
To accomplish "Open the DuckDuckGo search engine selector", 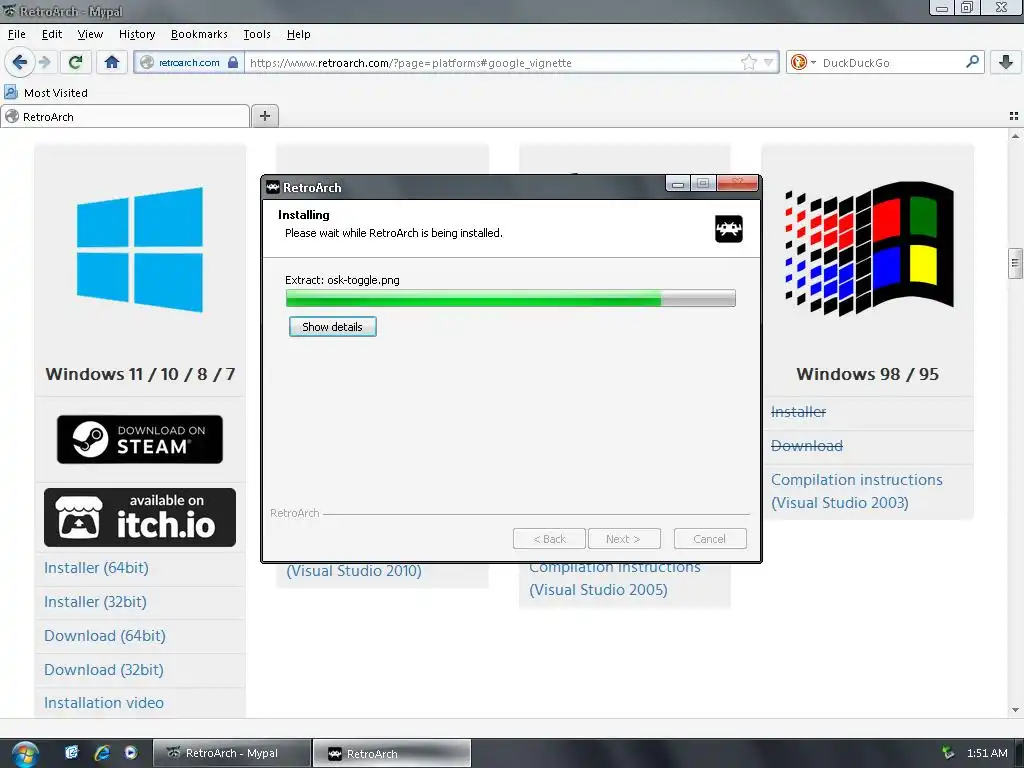I will (x=803, y=63).
